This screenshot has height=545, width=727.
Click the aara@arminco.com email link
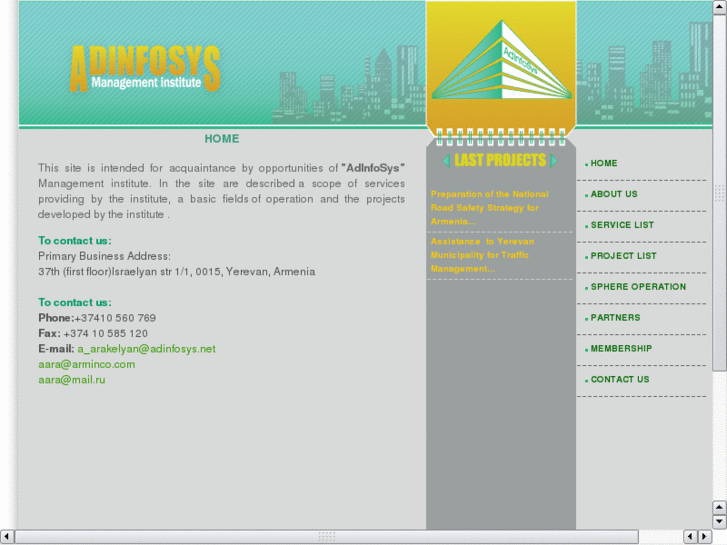pos(87,364)
